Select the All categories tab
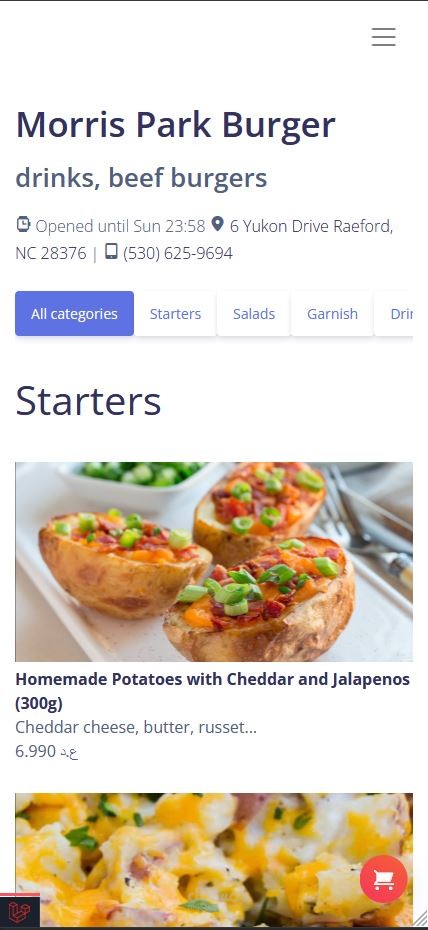428x930 pixels. pyautogui.click(x=74, y=313)
